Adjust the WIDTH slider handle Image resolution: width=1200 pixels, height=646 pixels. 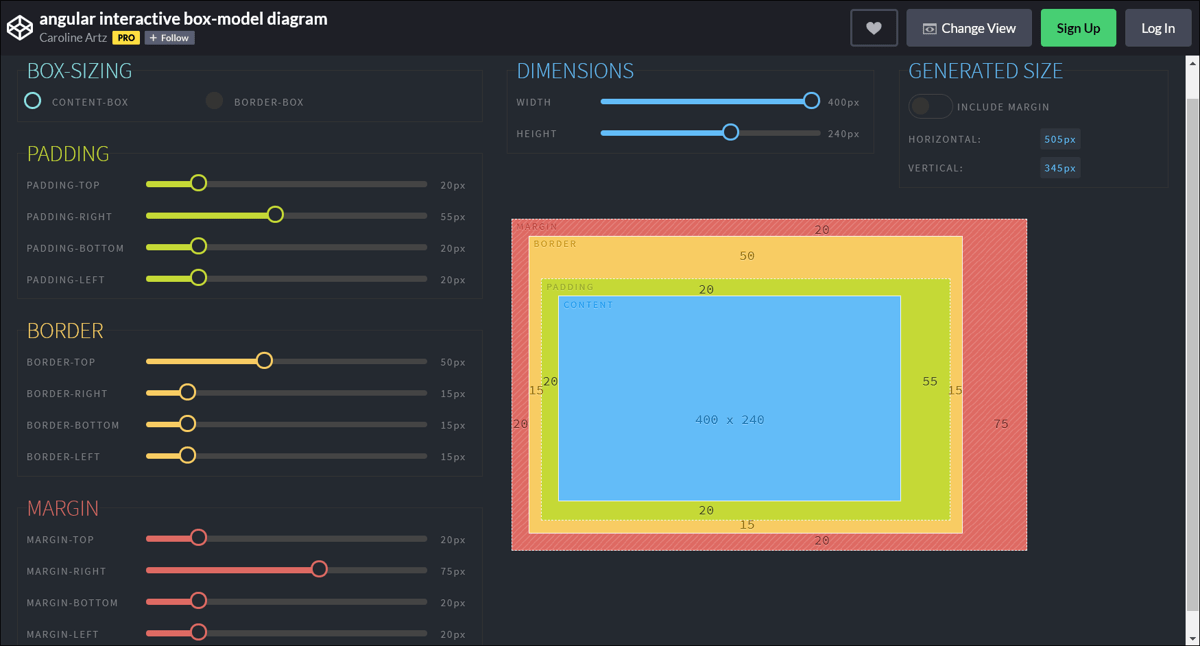click(x=811, y=100)
